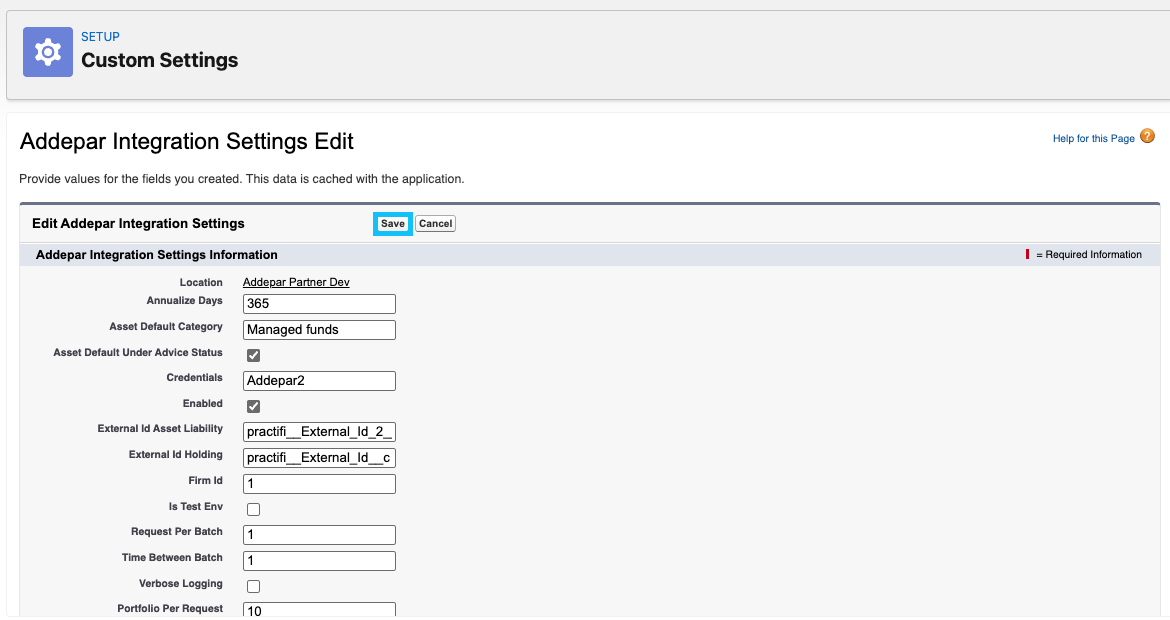Click the Credentials input field
Image resolution: width=1170 pixels, height=620 pixels.
click(319, 381)
